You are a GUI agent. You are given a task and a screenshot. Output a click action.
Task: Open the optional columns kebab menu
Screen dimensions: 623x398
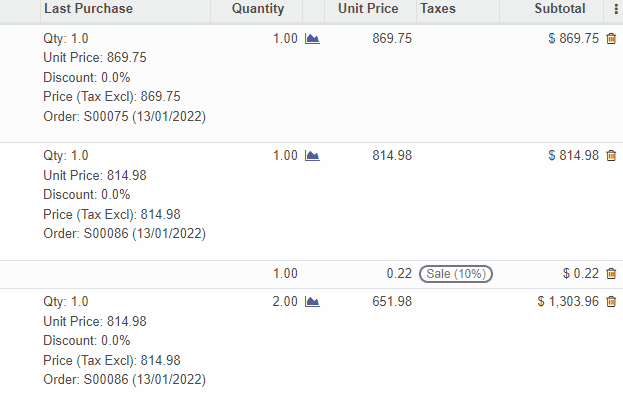point(616,9)
